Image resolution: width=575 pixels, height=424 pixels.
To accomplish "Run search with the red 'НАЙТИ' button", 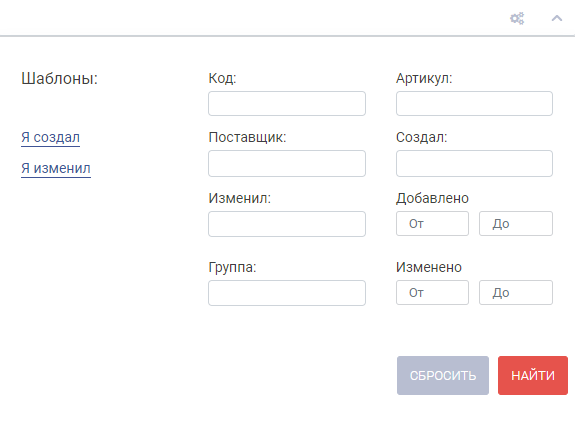I will click(533, 375).
